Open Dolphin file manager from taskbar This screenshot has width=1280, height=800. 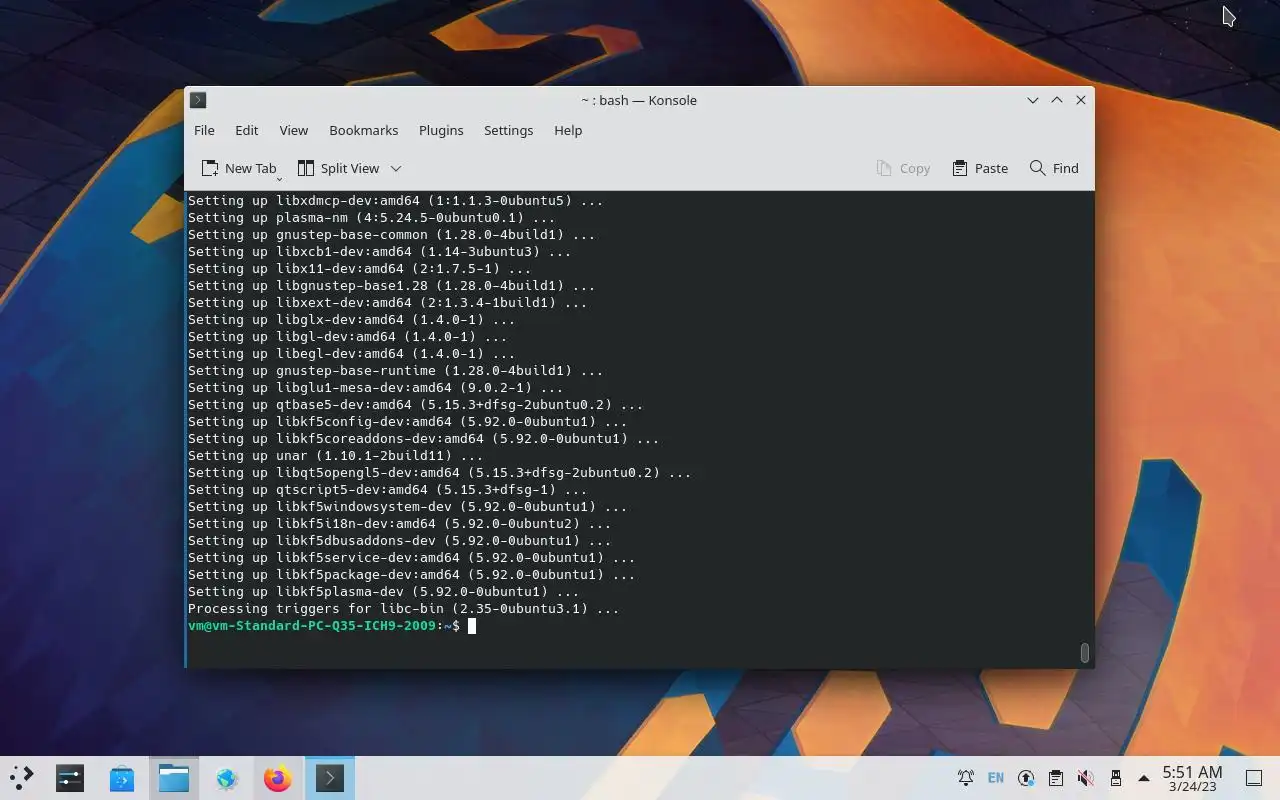174,778
